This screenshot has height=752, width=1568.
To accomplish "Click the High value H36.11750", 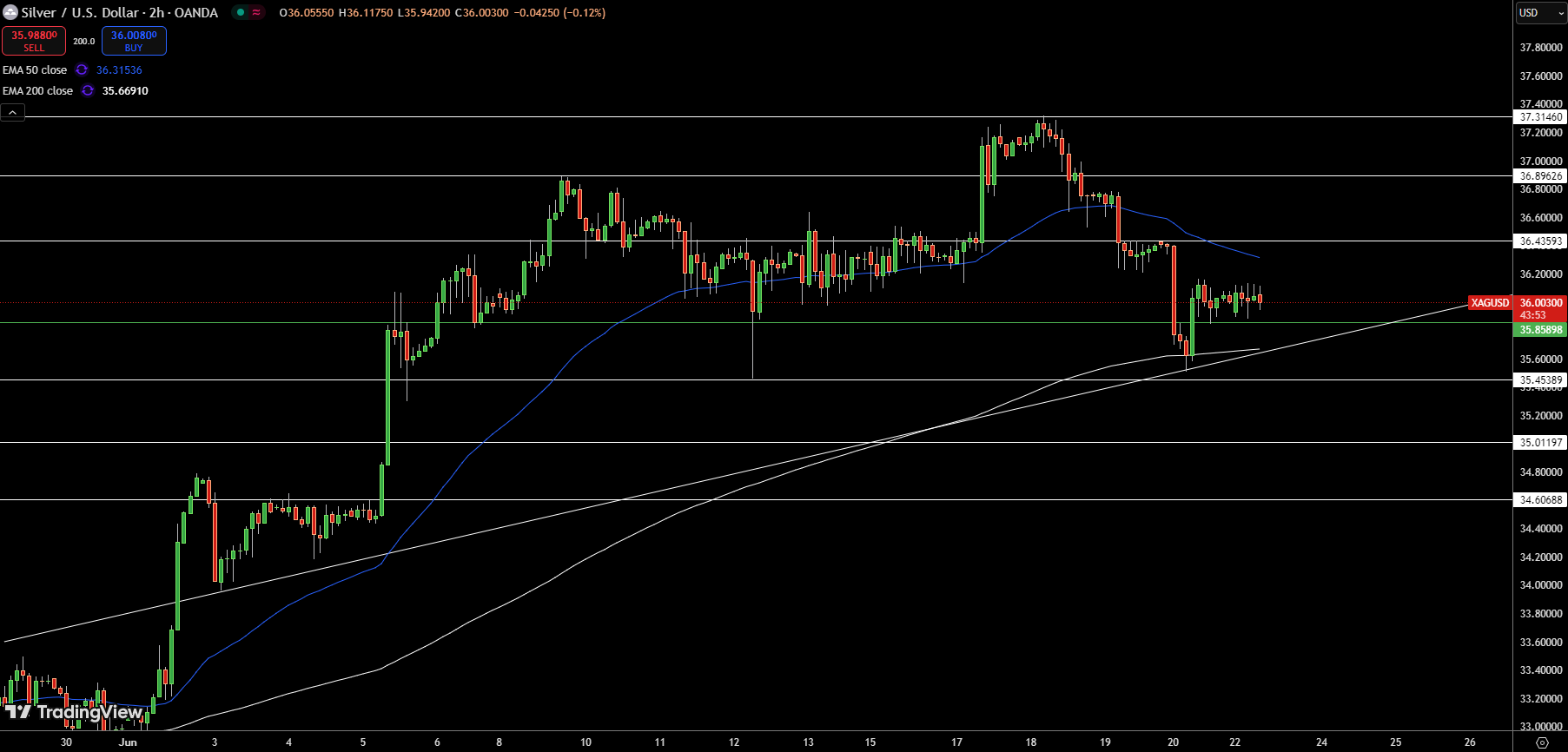I will [x=366, y=13].
